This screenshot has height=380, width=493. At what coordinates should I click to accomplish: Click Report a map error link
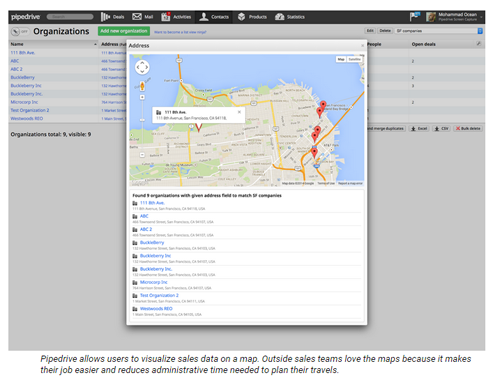click(x=350, y=183)
